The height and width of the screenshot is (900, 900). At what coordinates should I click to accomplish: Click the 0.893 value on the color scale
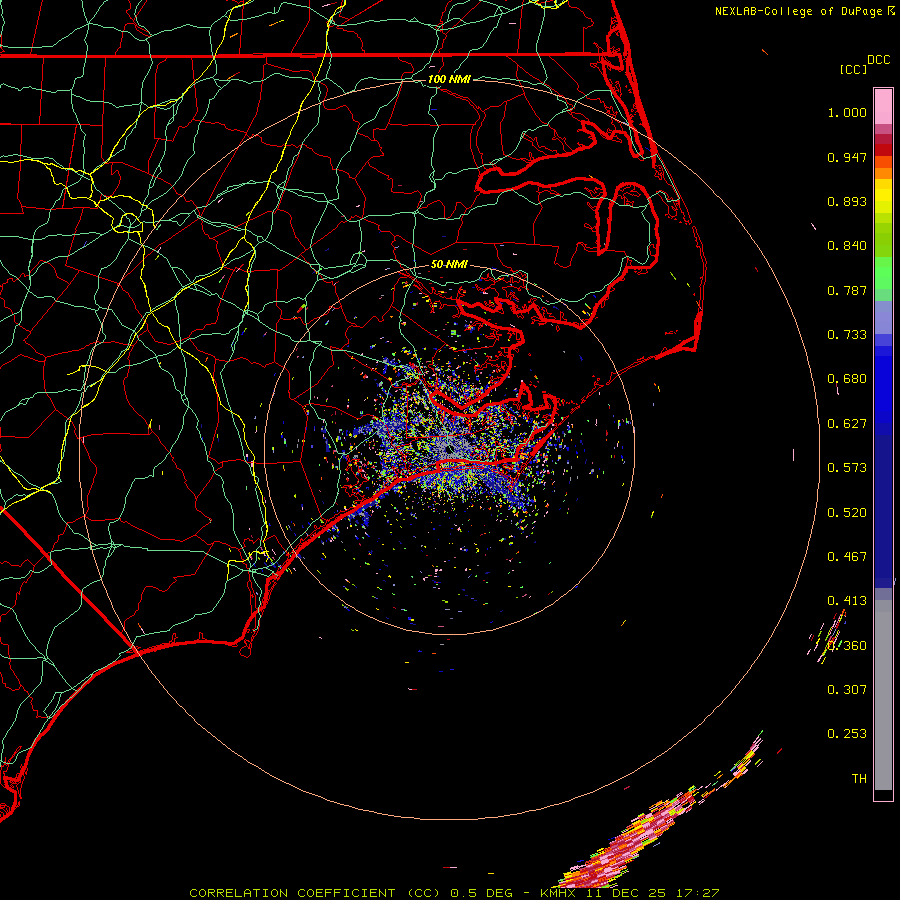847,201
